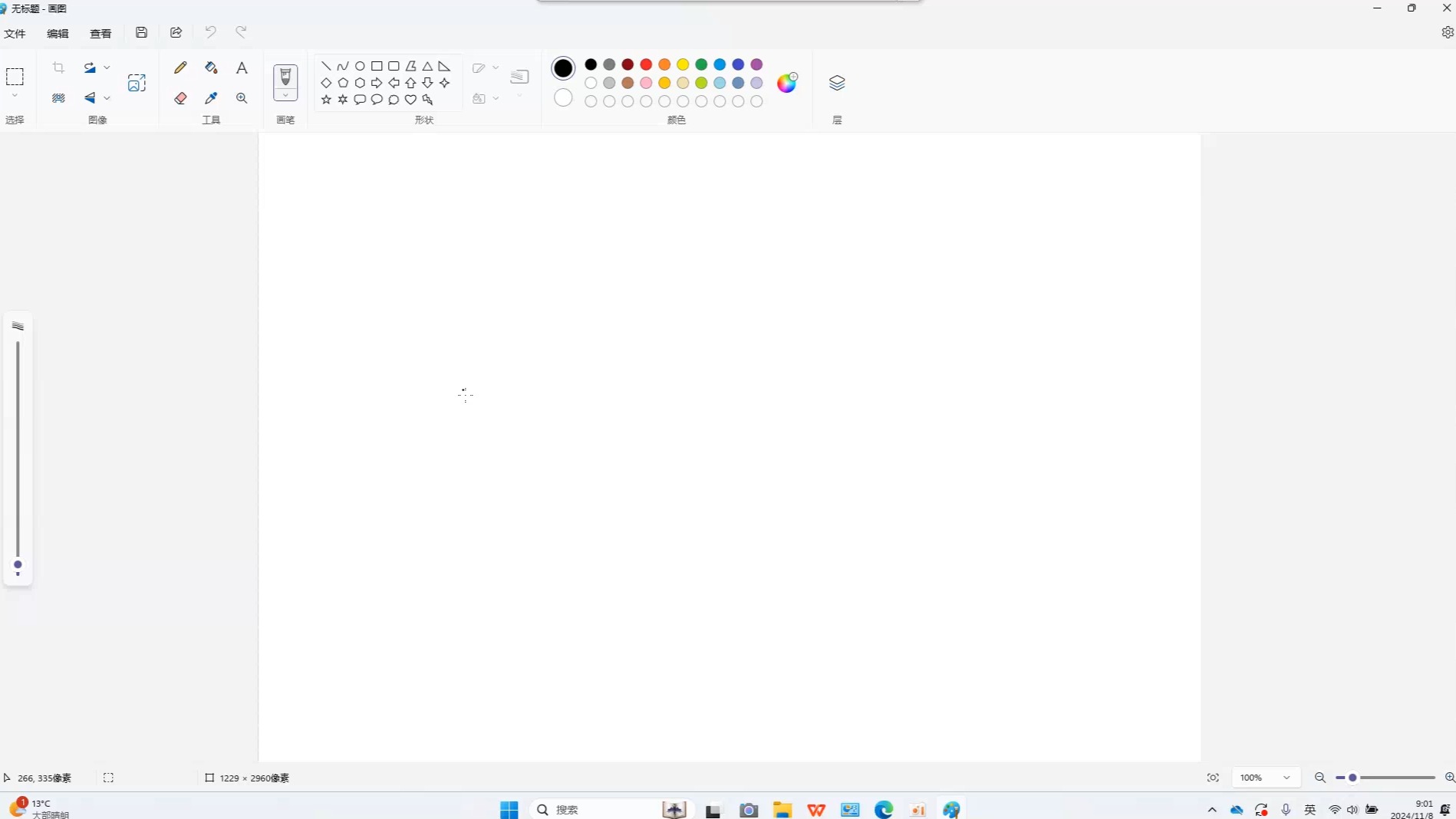
Task: Open the Image Creator icon
Action: [x=137, y=83]
